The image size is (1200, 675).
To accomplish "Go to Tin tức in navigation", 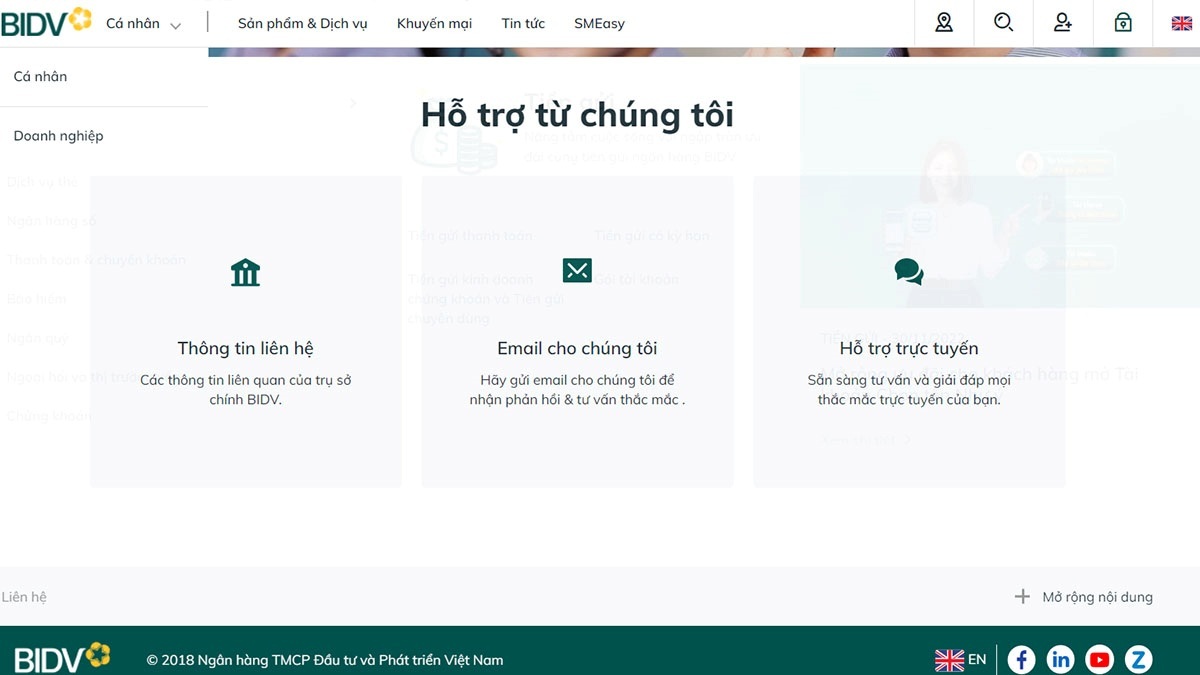I will [x=523, y=24].
